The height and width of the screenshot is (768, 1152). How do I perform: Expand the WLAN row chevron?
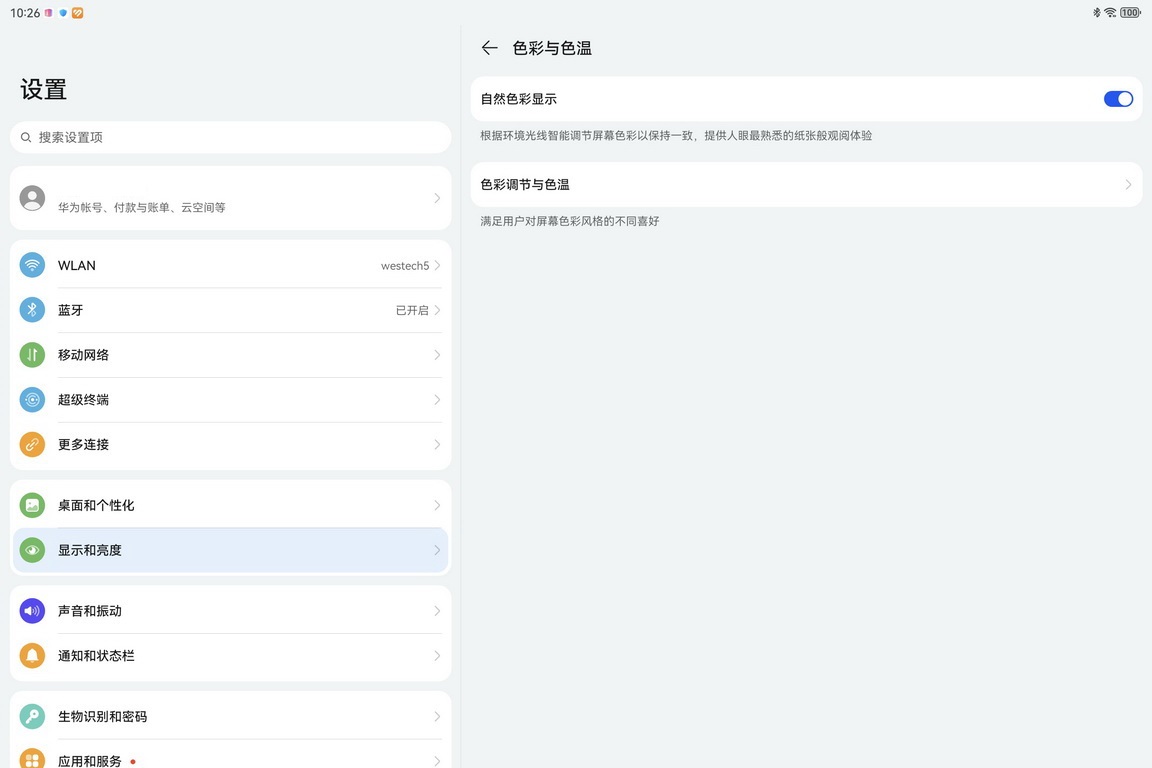437,265
